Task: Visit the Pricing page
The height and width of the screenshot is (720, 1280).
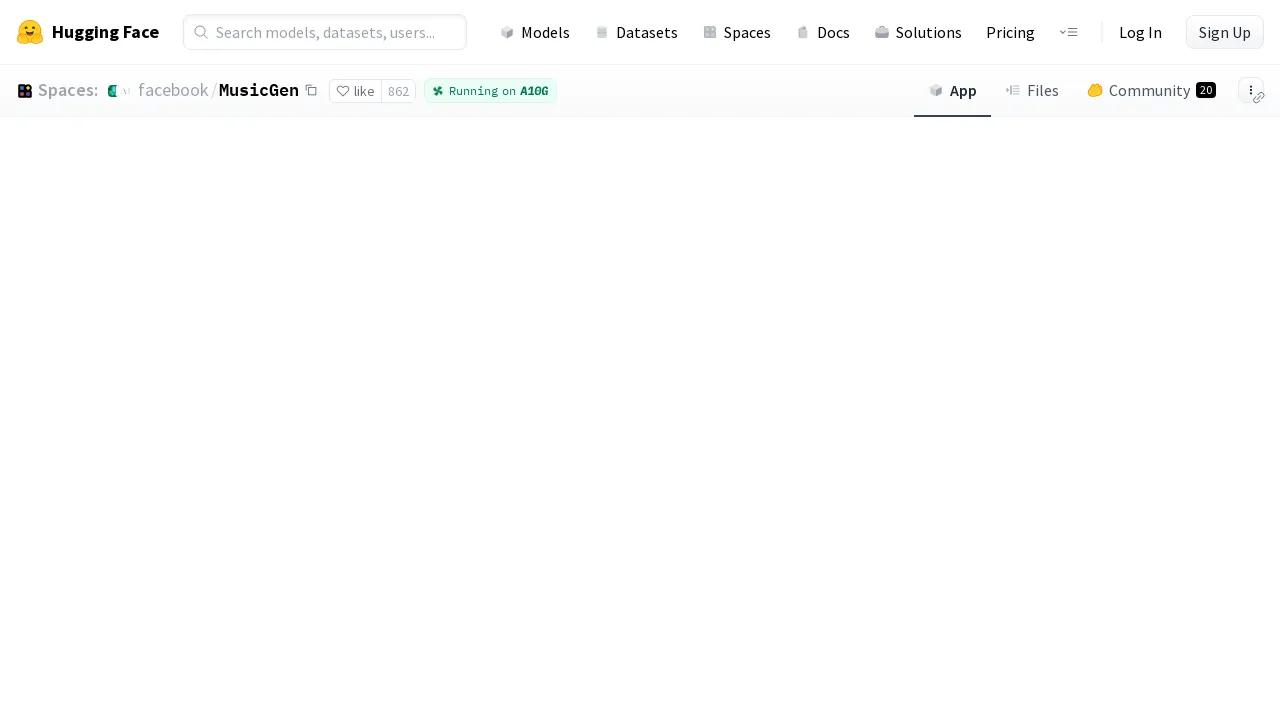Action: 1010,32
